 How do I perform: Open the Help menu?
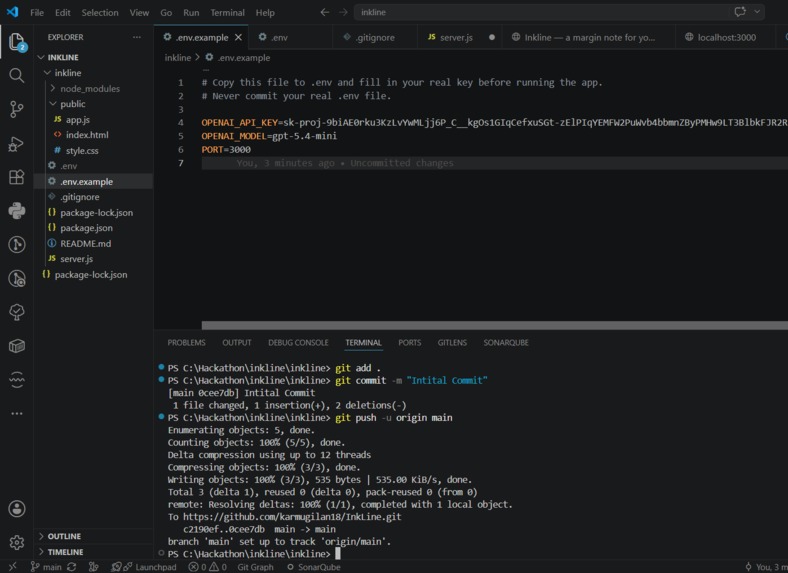[x=265, y=13]
